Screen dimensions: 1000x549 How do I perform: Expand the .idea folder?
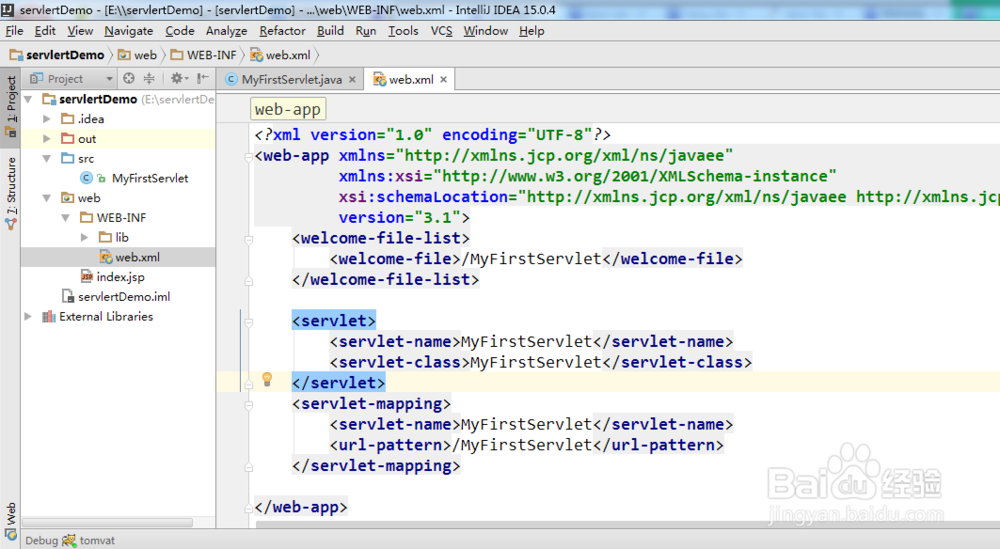click(47, 119)
